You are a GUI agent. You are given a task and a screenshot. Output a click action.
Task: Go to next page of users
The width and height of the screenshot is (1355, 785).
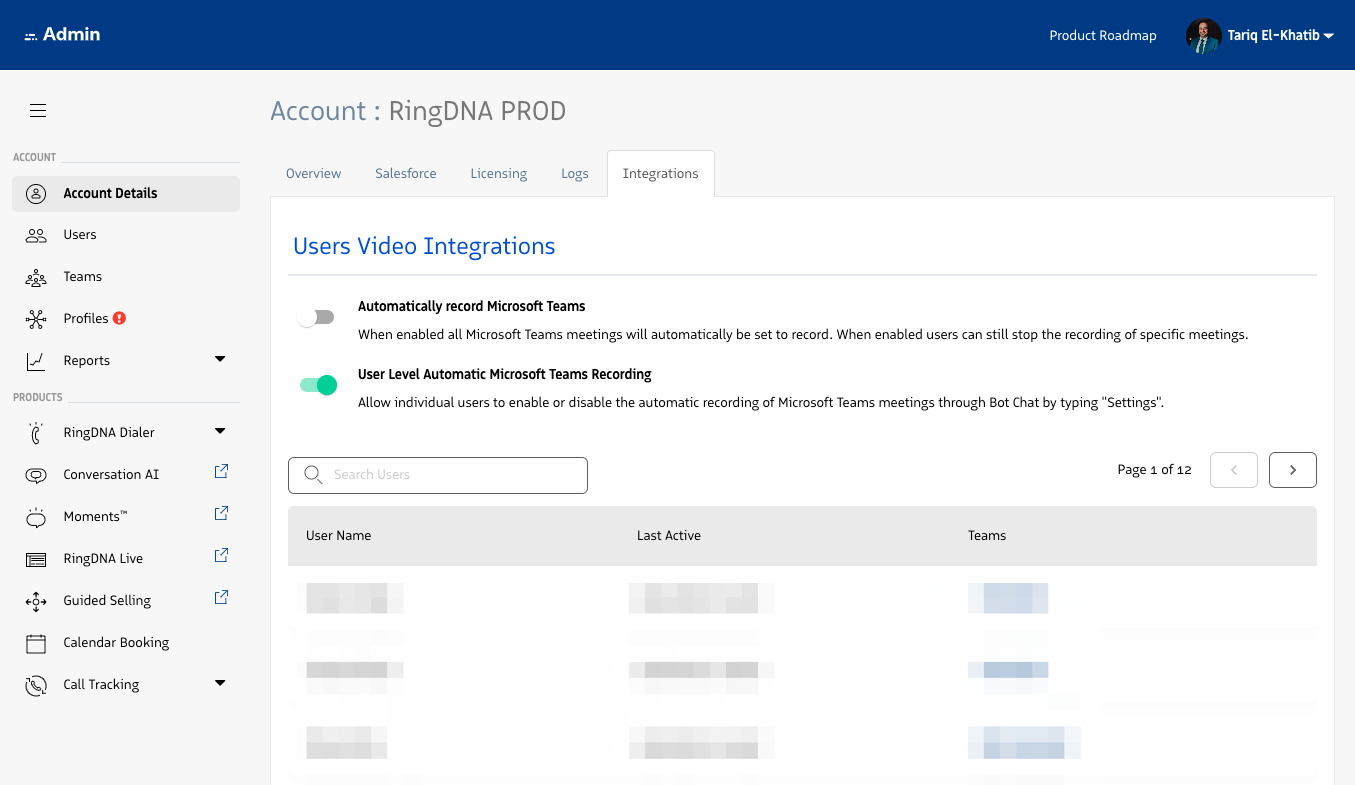coord(1292,470)
